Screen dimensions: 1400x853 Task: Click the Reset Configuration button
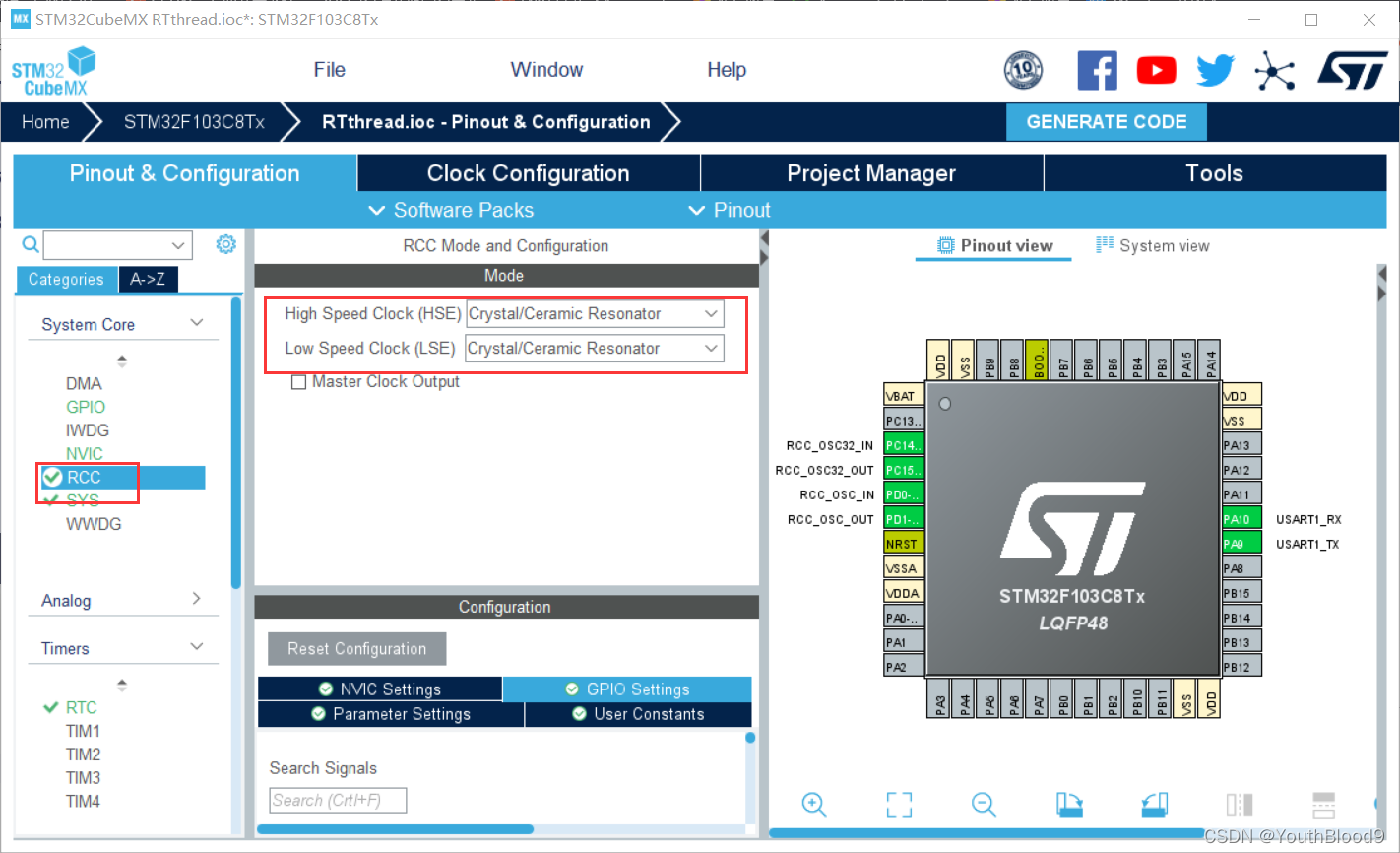click(357, 649)
